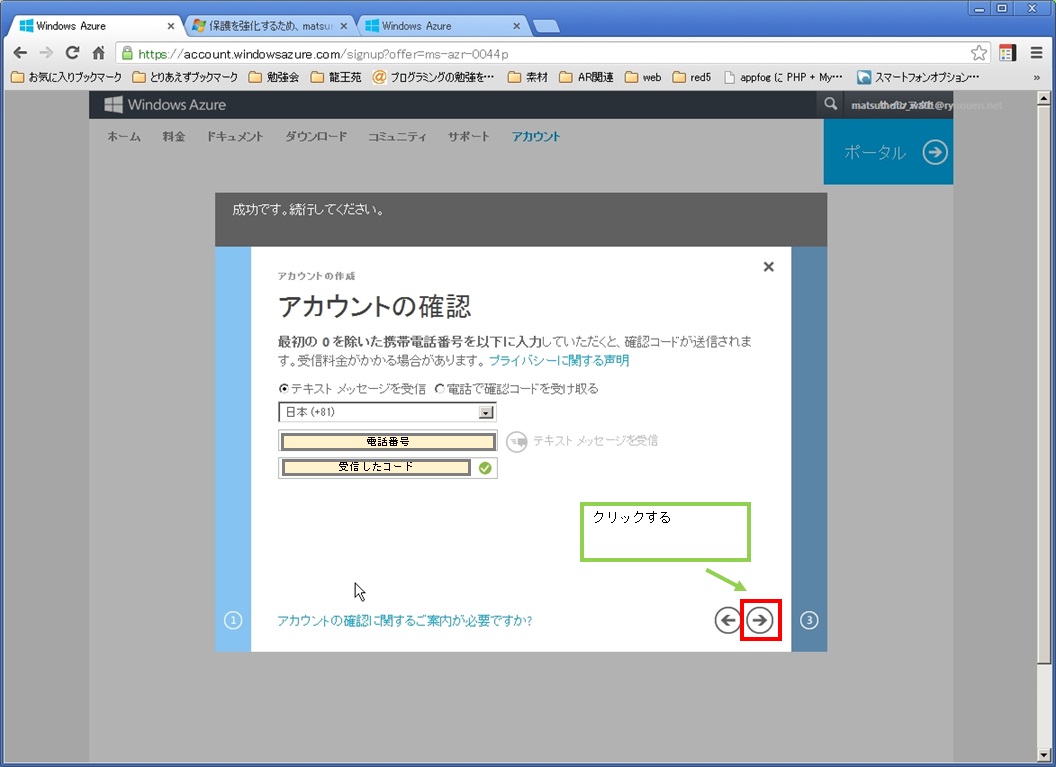The height and width of the screenshot is (767, 1056).
Task: Click the page scrollbar up arrow
Action: point(1043,98)
